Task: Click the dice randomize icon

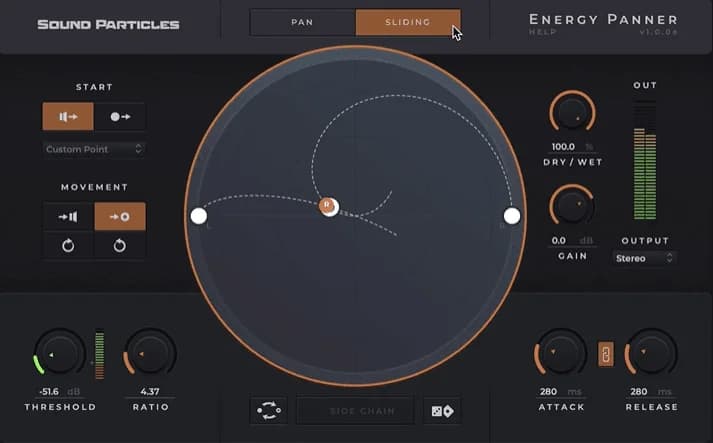Action: pos(442,411)
